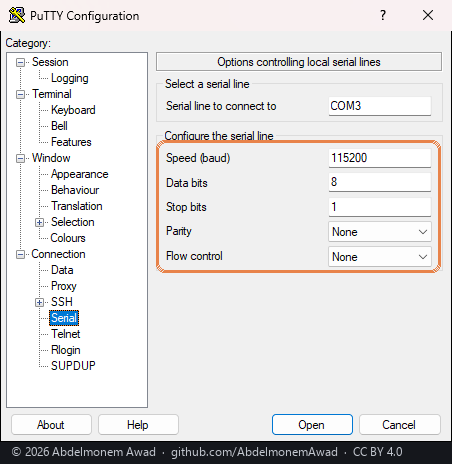Open the Colours settings category

[x=68, y=238]
